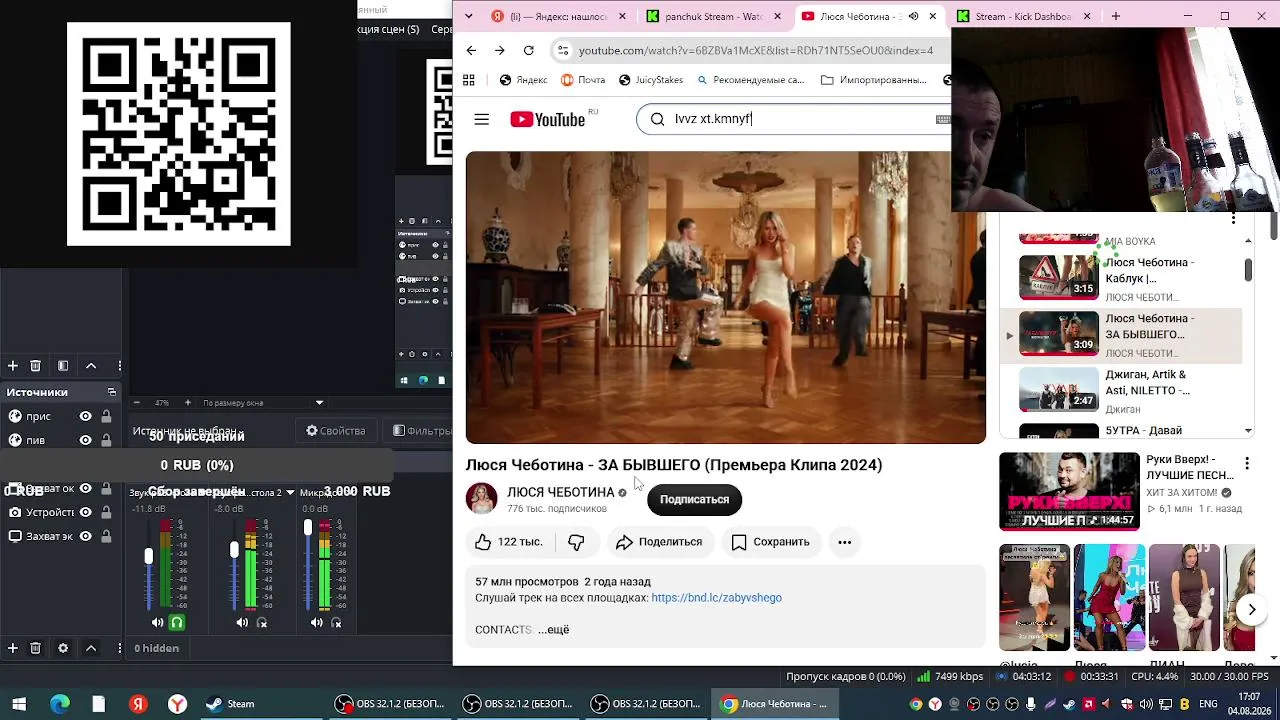
Task: Disable monitoring on first audio channel
Action: click(x=177, y=622)
